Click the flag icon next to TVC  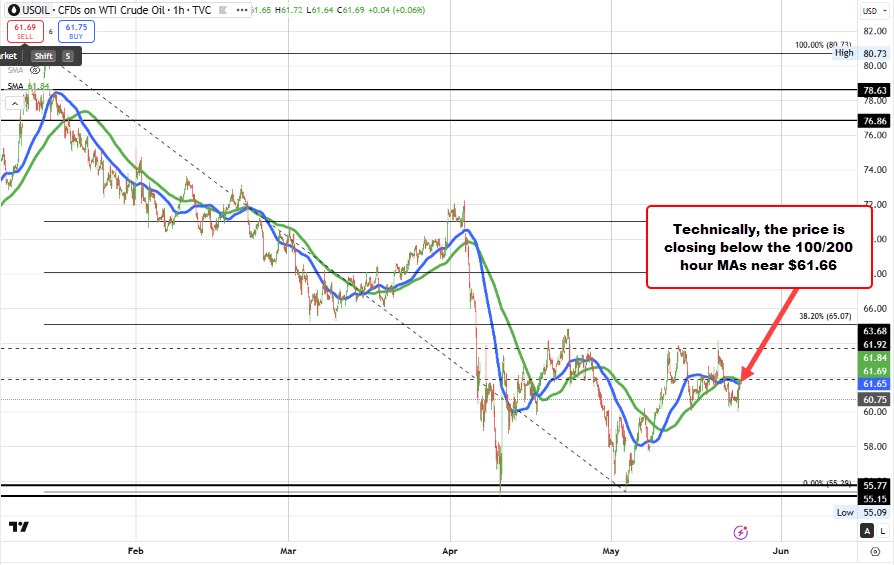coord(223,11)
